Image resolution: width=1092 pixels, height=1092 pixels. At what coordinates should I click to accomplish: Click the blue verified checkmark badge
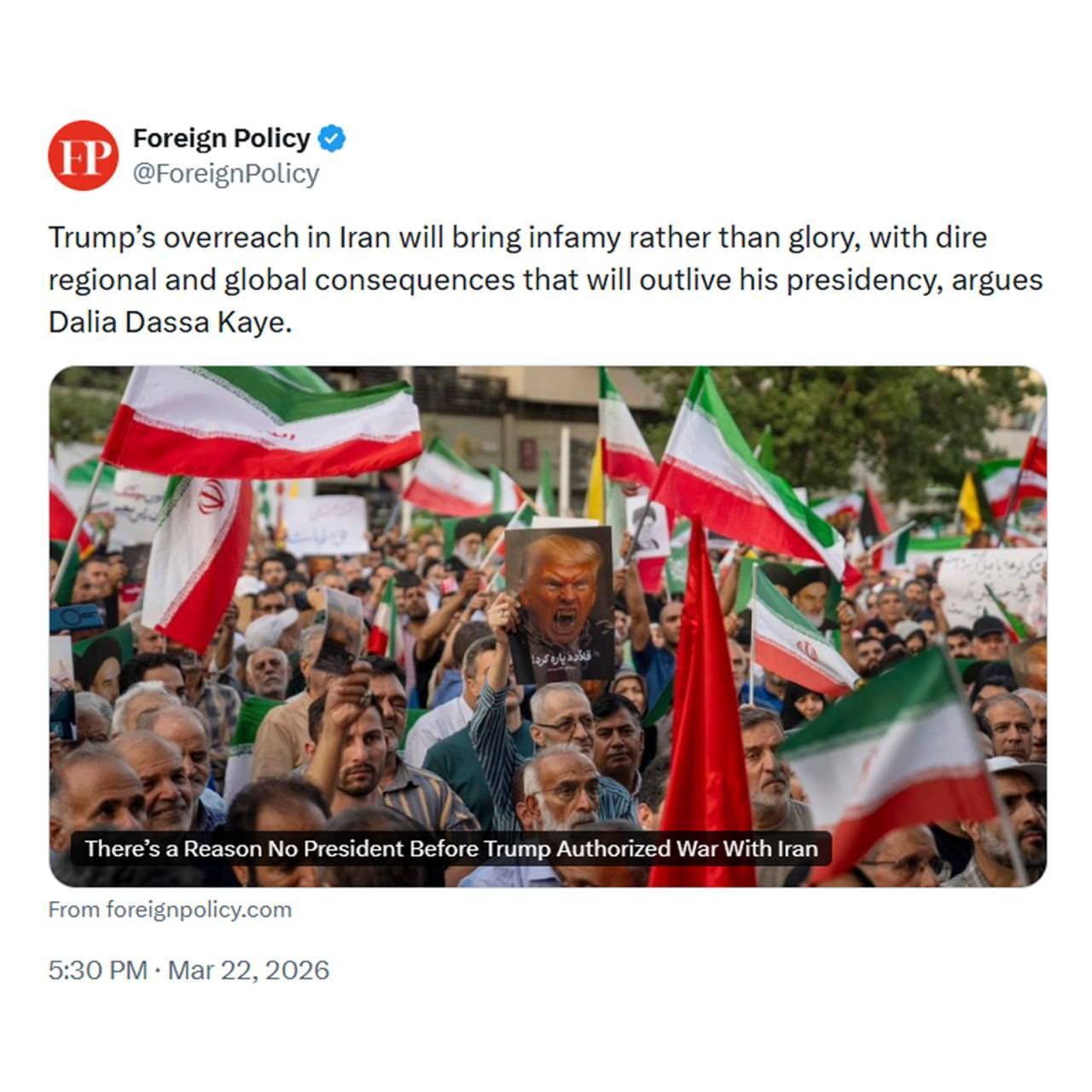click(x=332, y=138)
